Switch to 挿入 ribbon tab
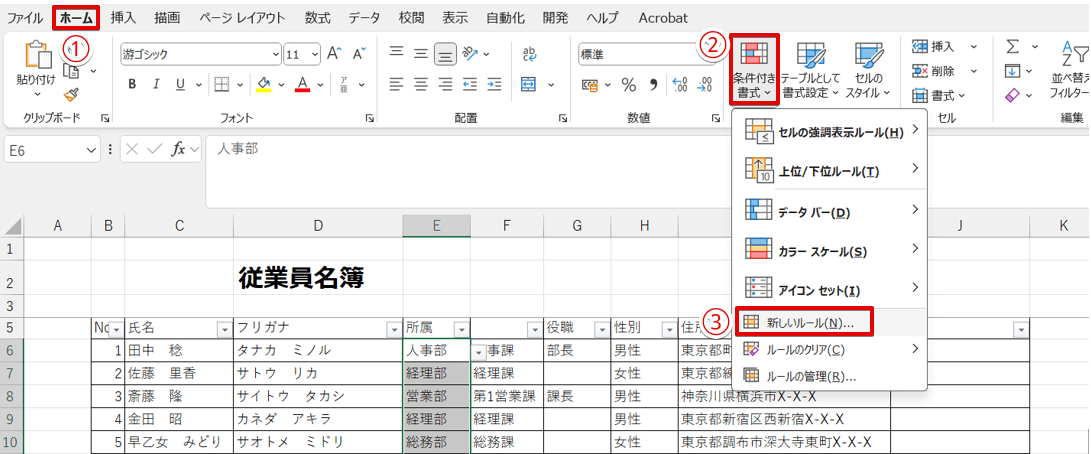 pyautogui.click(x=123, y=17)
